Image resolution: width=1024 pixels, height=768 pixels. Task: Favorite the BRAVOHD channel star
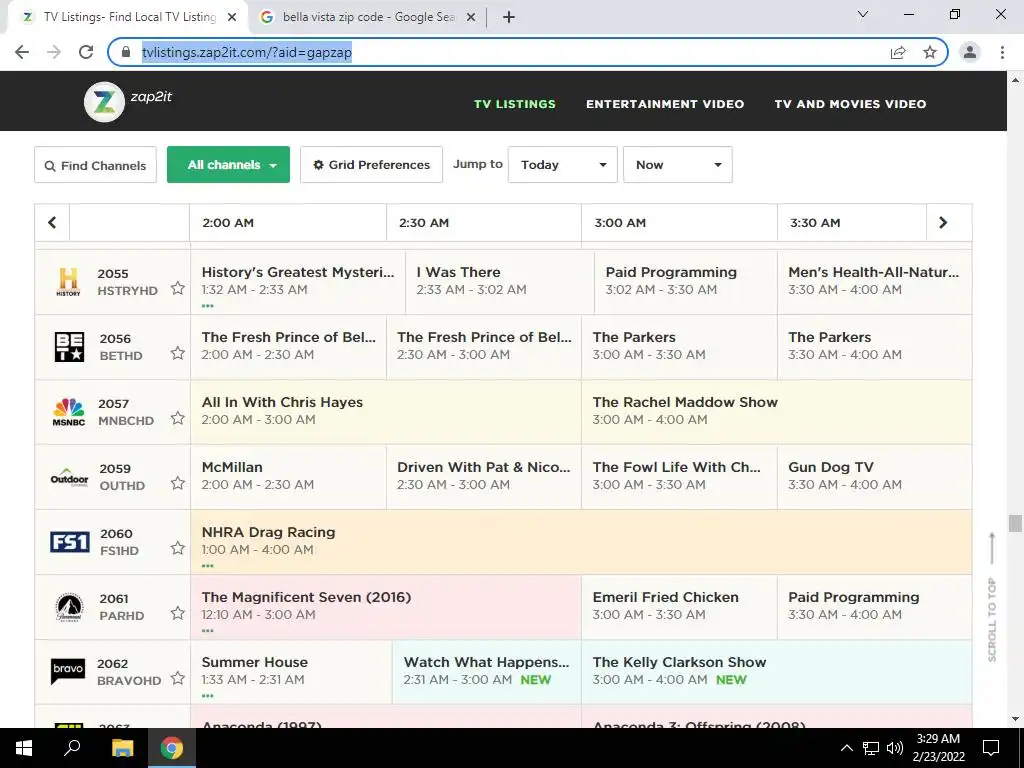tap(178, 678)
